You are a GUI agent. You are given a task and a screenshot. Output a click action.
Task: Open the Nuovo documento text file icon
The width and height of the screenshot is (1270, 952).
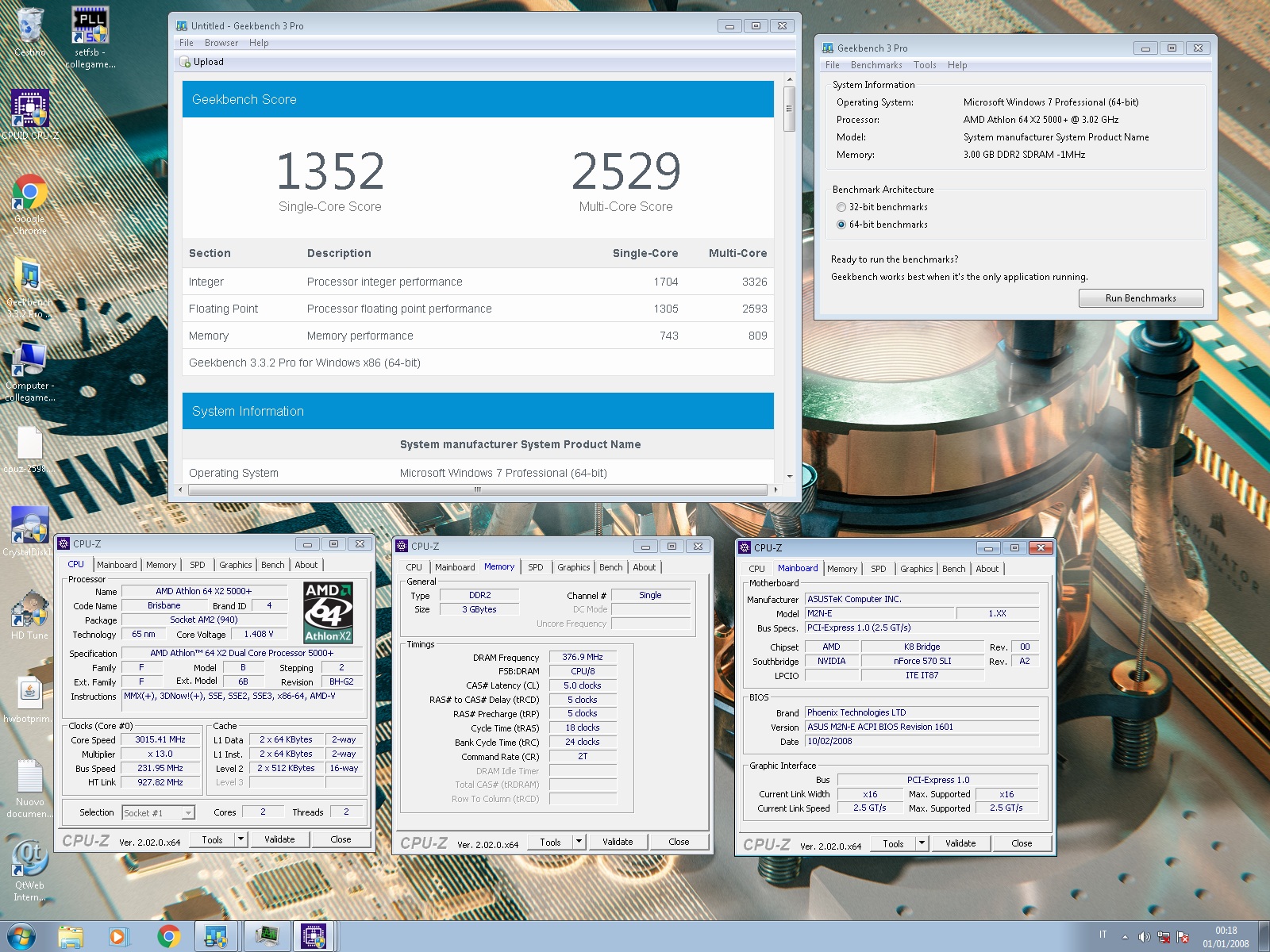[29, 788]
